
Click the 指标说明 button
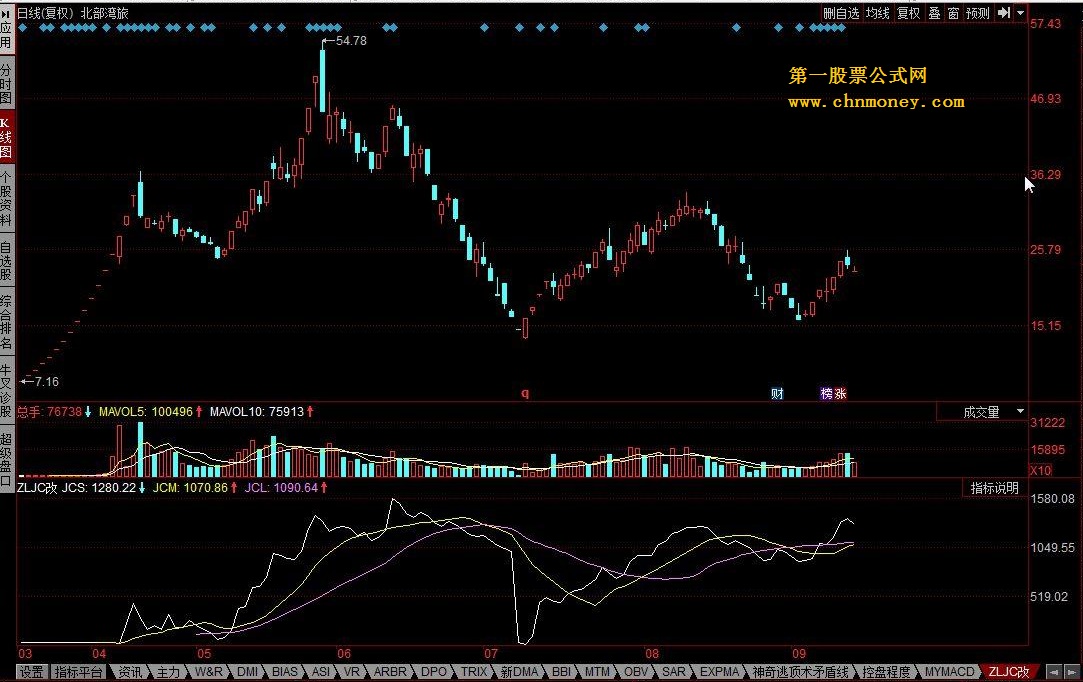click(994, 488)
